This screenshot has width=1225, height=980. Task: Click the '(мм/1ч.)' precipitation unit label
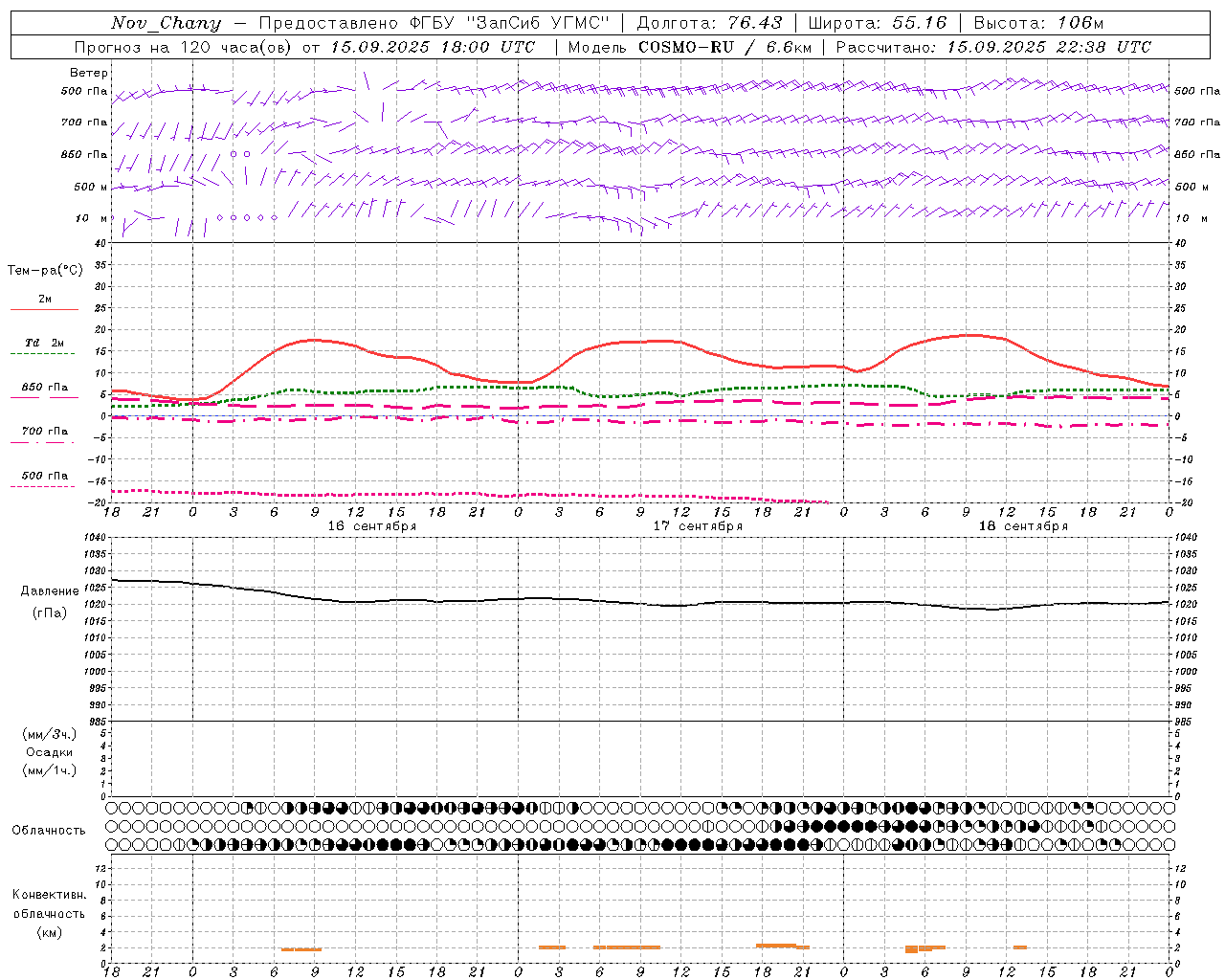50,770
